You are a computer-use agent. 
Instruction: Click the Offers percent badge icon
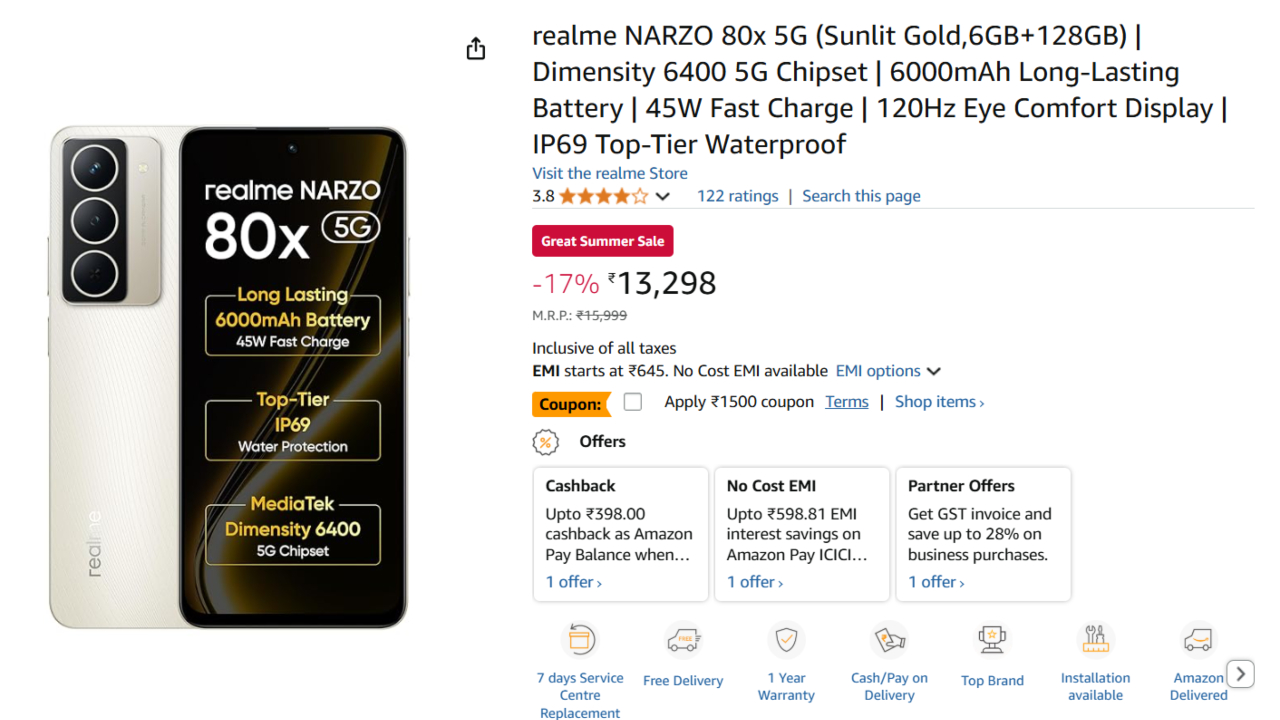tap(545, 442)
